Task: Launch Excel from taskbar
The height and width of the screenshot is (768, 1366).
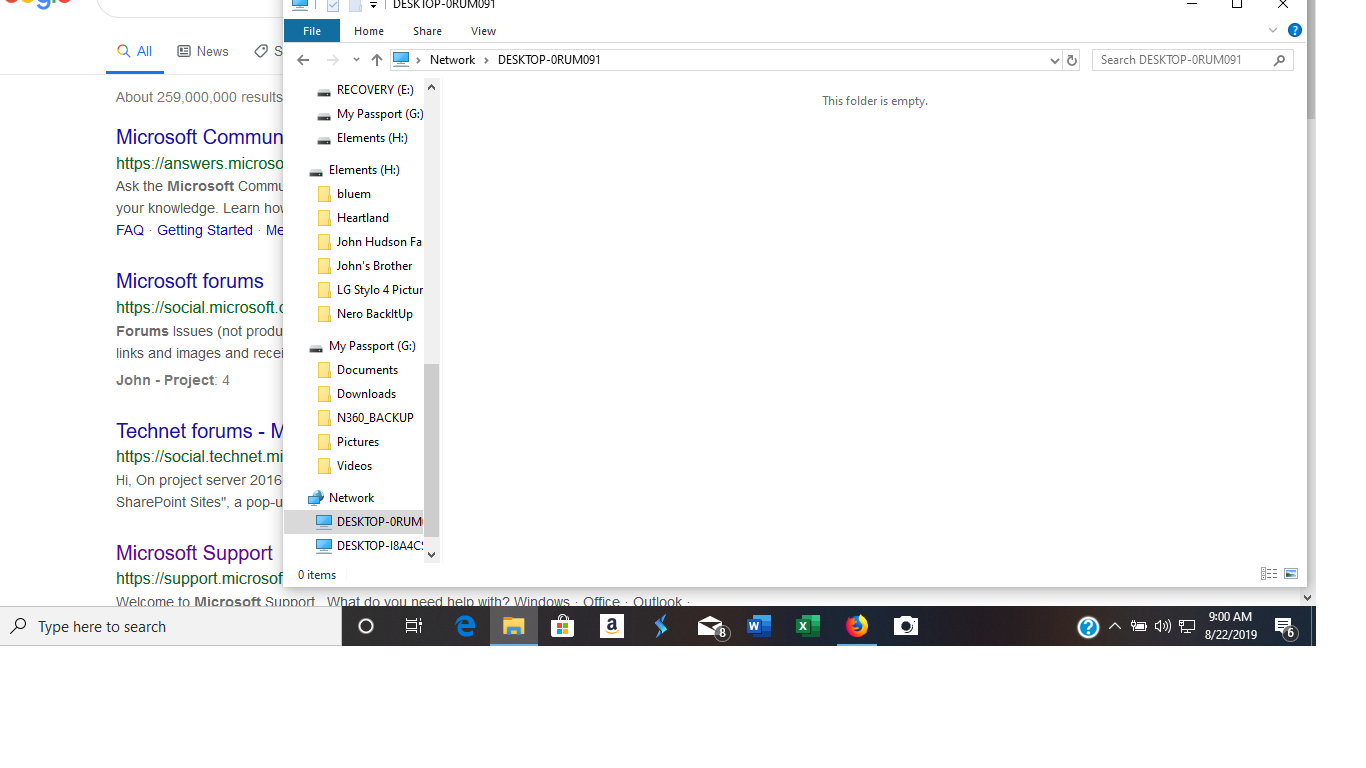Action: 808,626
